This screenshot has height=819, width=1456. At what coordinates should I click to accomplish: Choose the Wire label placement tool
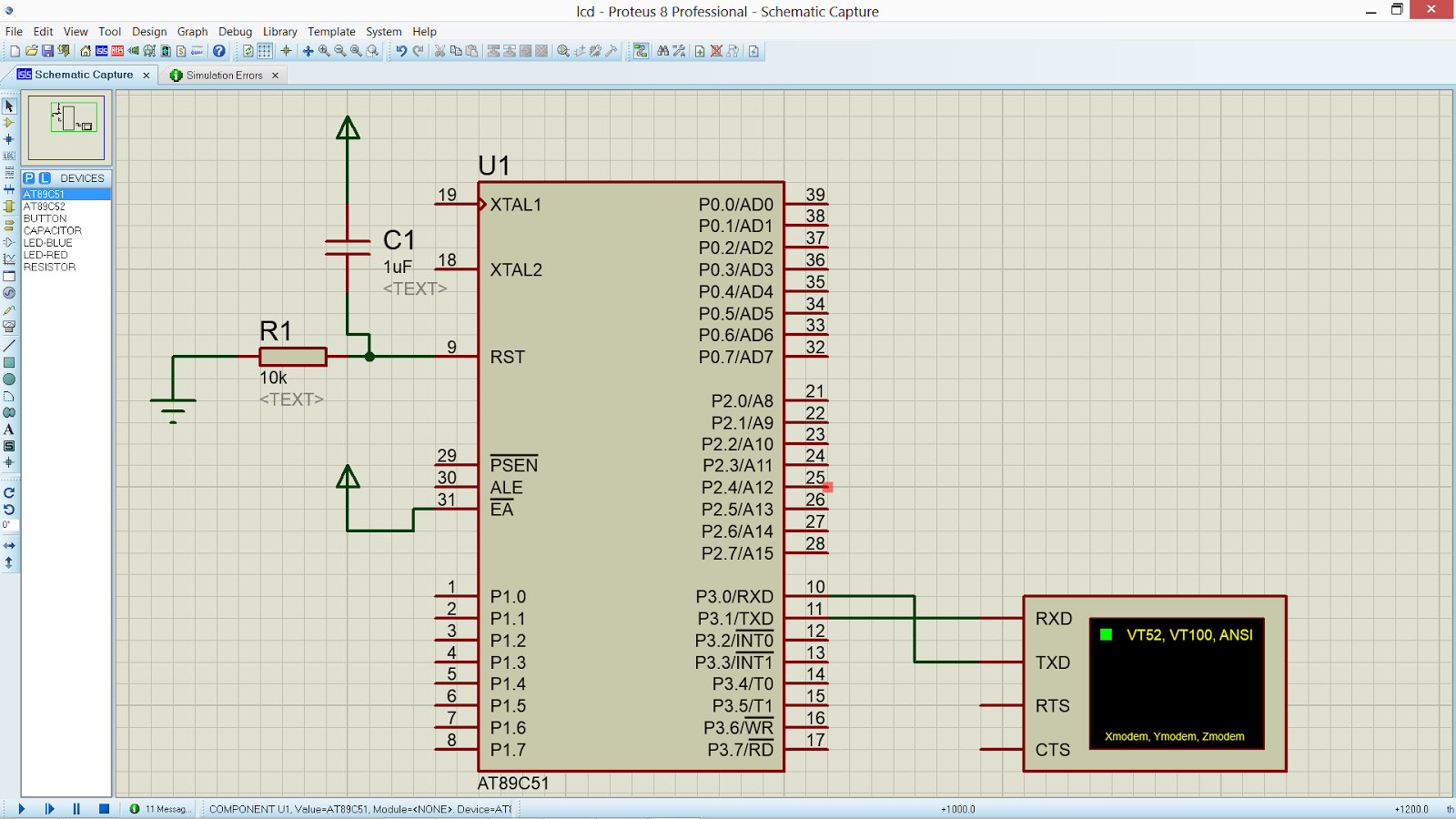click(9, 157)
